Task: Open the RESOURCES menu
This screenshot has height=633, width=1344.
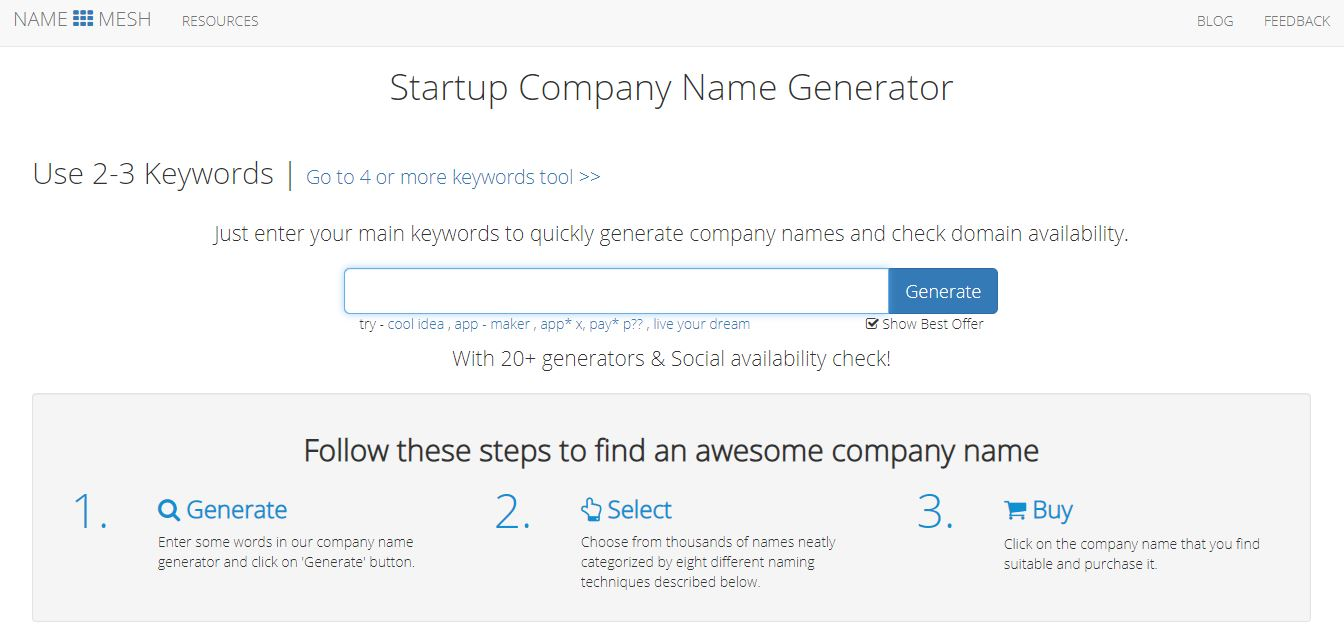Action: [x=219, y=21]
